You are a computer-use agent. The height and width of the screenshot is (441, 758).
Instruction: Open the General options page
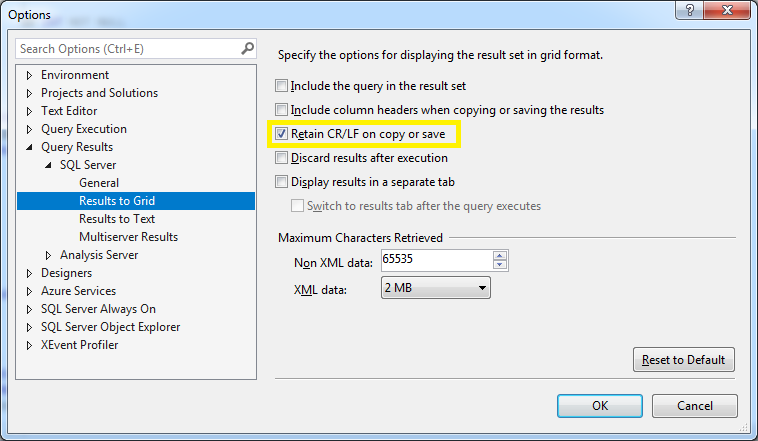[x=99, y=183]
